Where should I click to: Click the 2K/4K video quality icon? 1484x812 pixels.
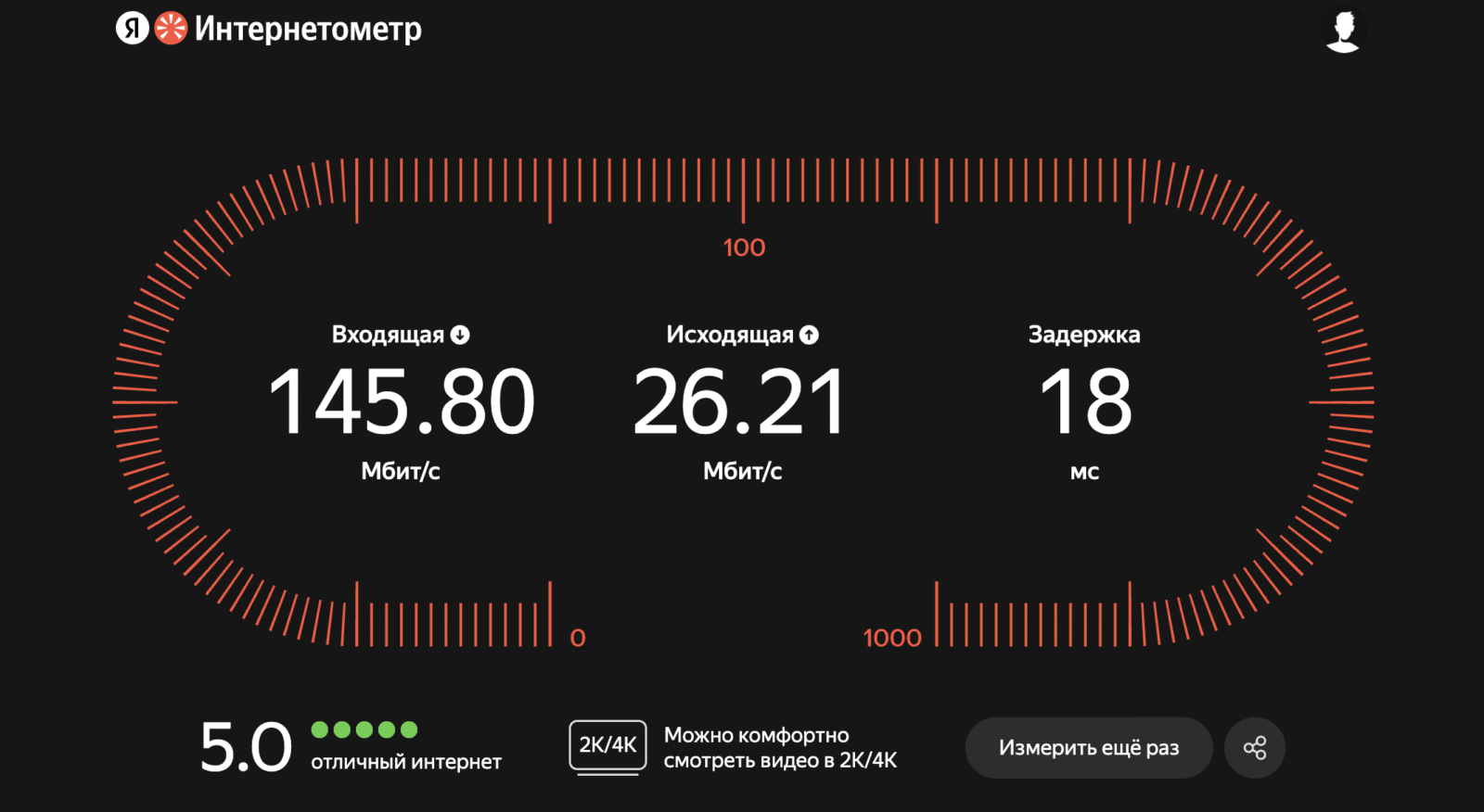click(608, 746)
